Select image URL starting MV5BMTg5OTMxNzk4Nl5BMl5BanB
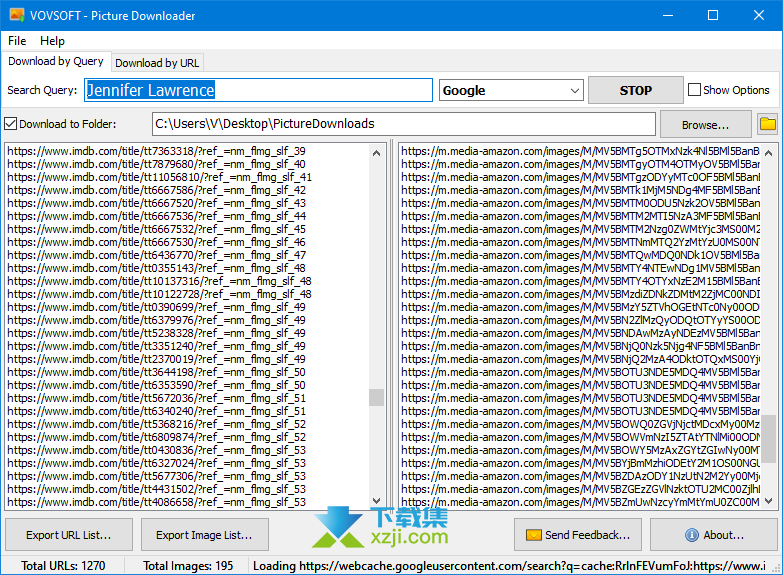The height and width of the screenshot is (575, 783). 580,151
